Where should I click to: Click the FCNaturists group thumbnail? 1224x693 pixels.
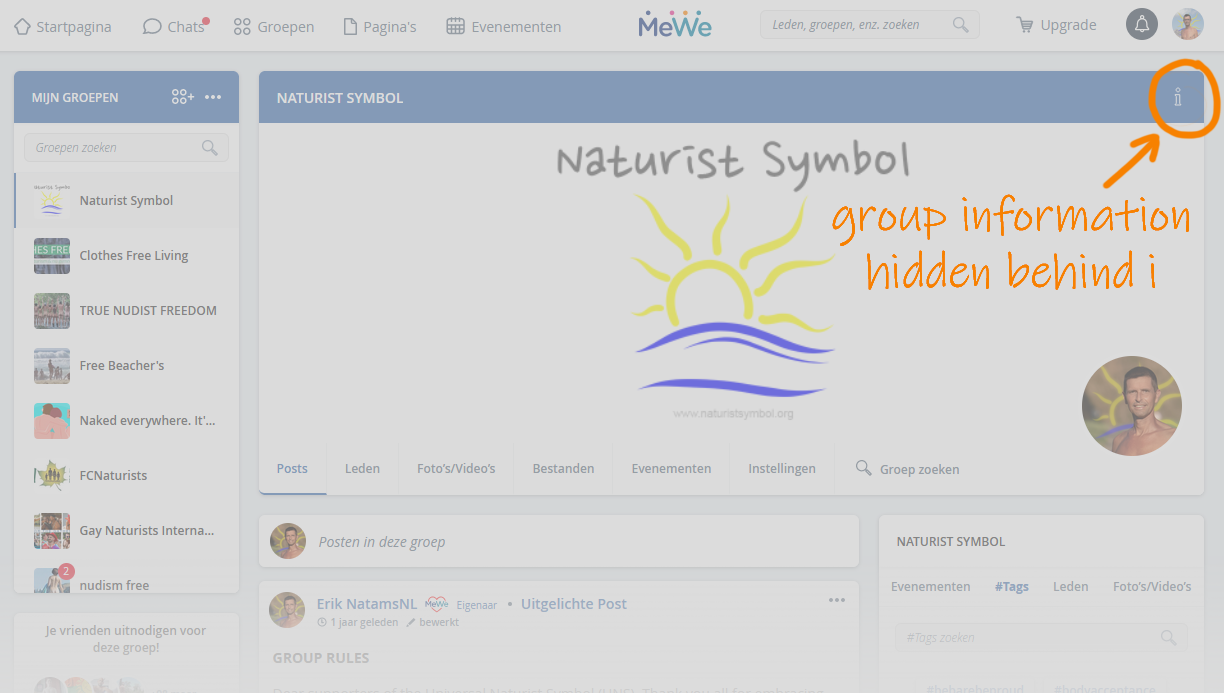click(52, 476)
